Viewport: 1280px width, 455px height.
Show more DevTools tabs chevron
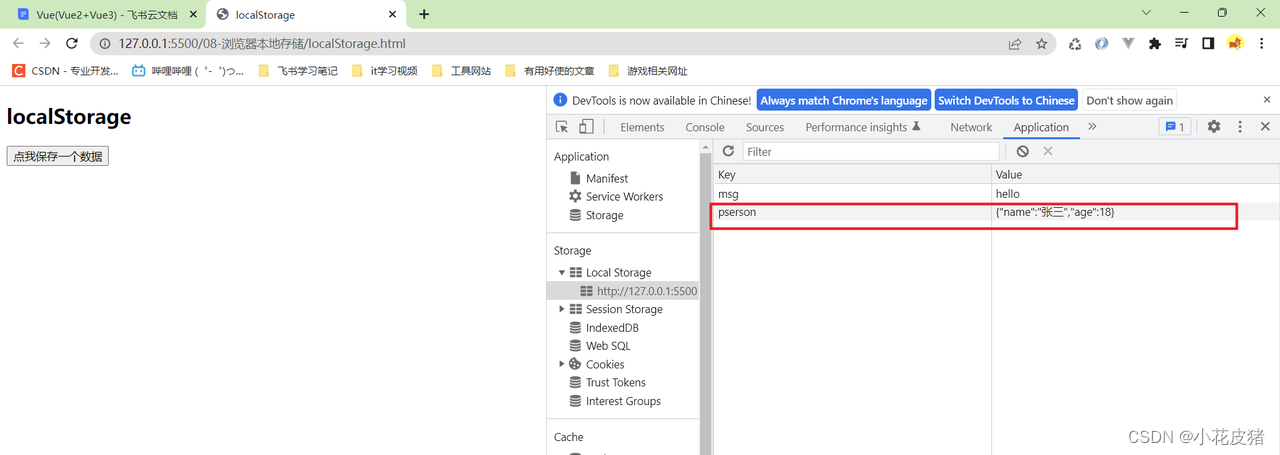click(x=1092, y=127)
